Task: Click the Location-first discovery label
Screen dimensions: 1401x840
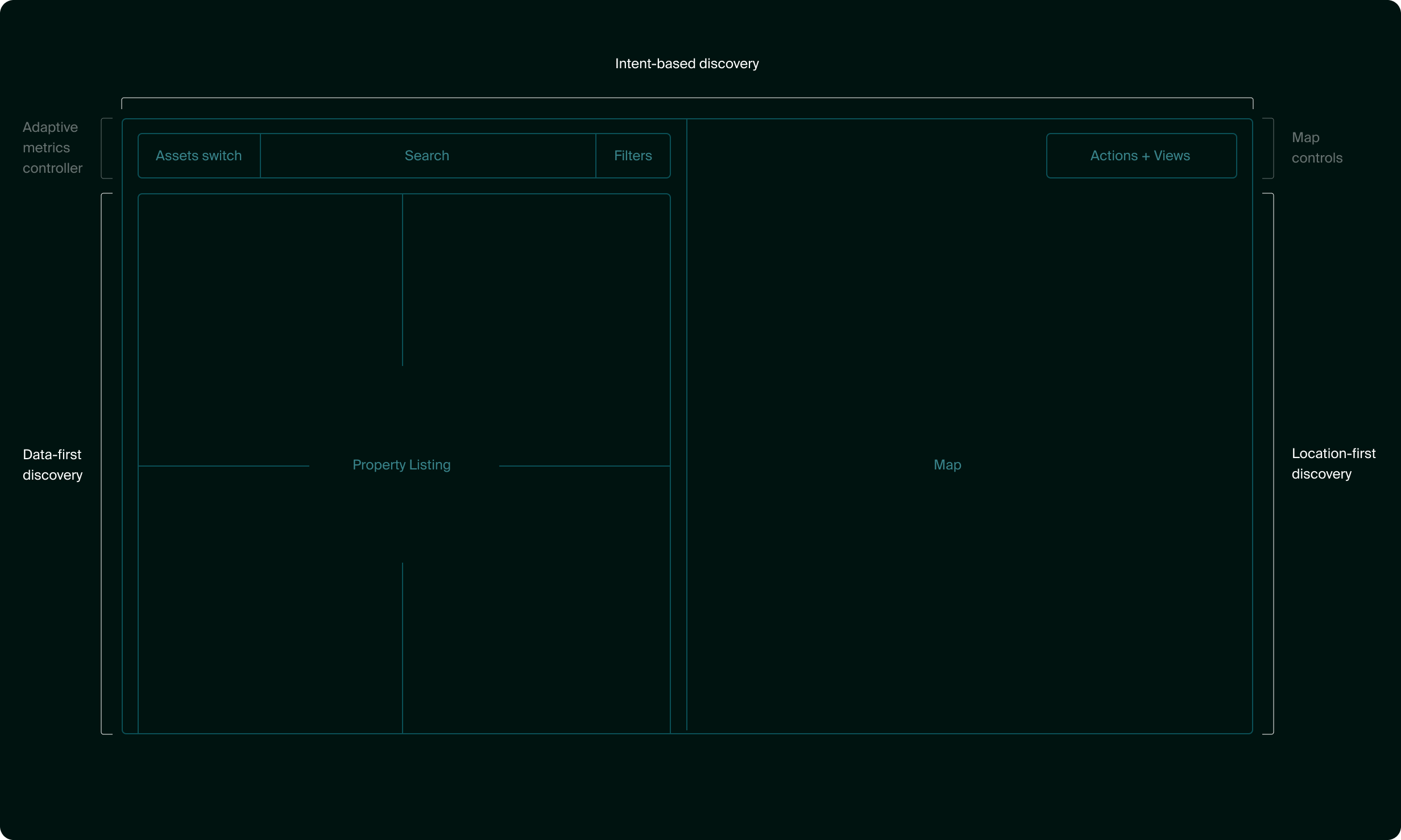Action: pos(1333,464)
